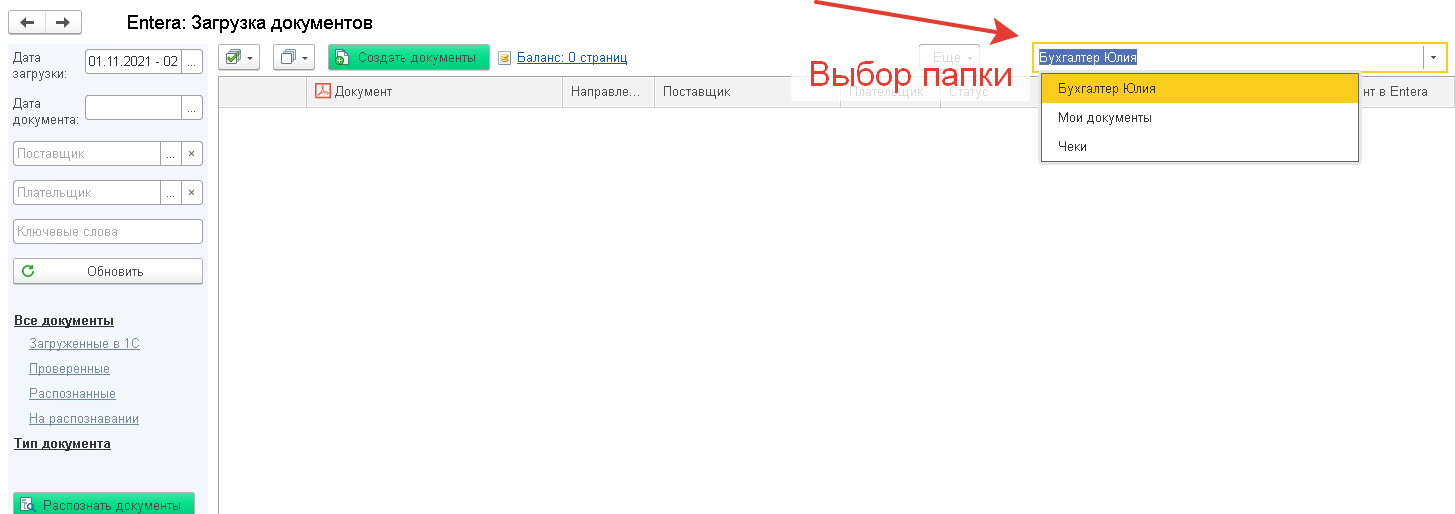The image size is (1455, 514).
Task: Click the balance notepad icon
Action: 505,58
